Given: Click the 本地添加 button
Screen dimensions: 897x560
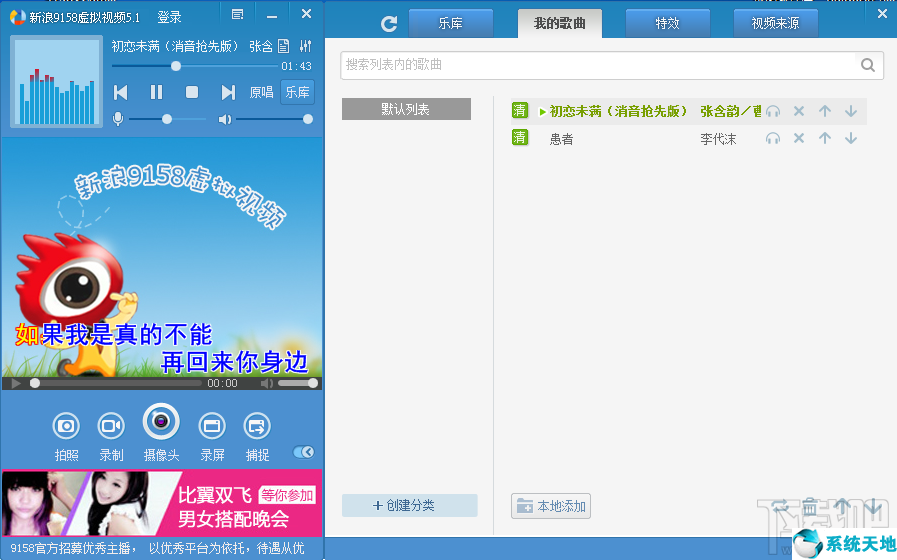Looking at the screenshot, I should pyautogui.click(x=551, y=506).
